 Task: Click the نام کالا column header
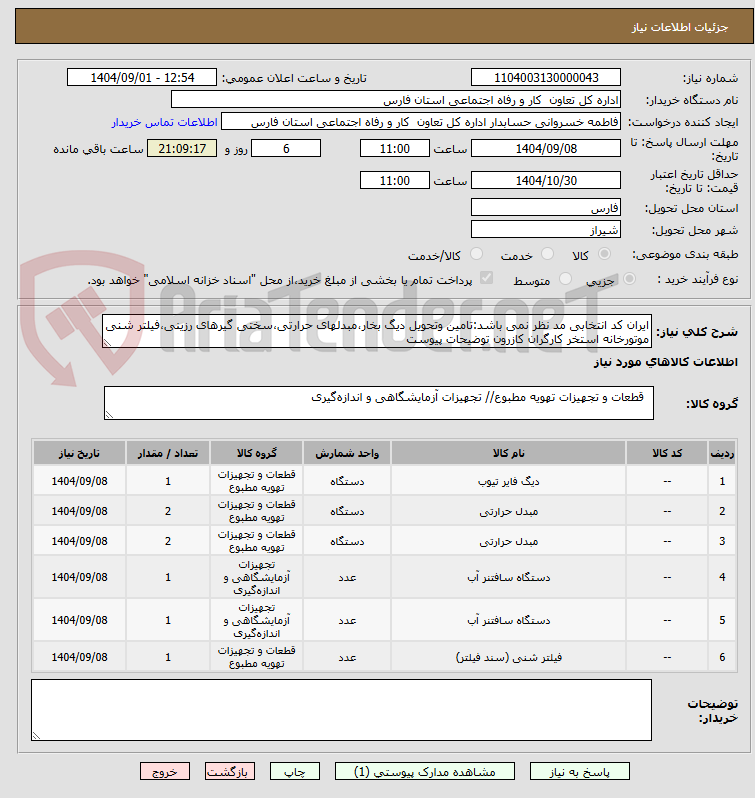click(508, 453)
